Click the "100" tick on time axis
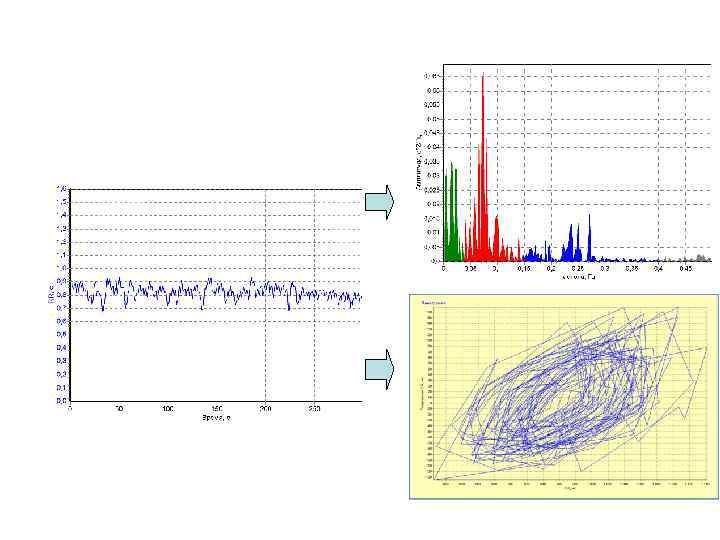The height and width of the screenshot is (540, 720). [x=168, y=408]
